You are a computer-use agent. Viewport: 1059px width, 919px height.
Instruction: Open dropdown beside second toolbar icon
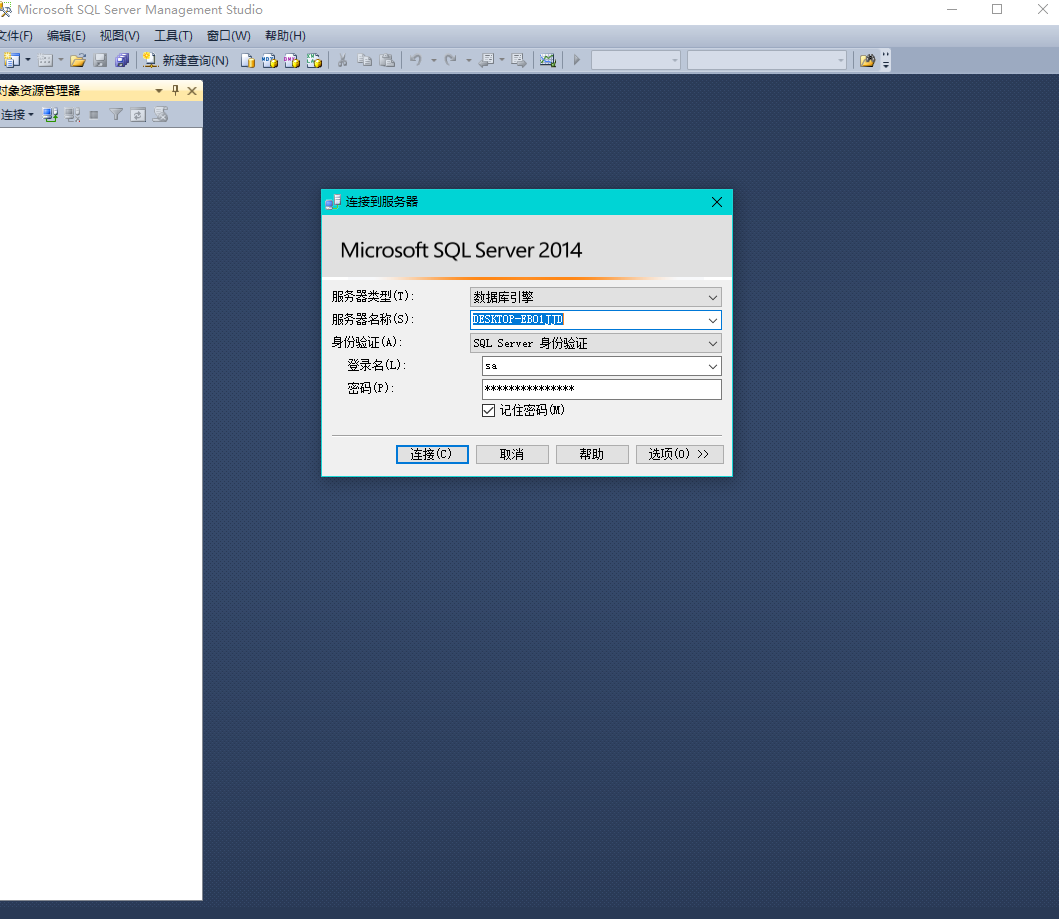coord(61,60)
